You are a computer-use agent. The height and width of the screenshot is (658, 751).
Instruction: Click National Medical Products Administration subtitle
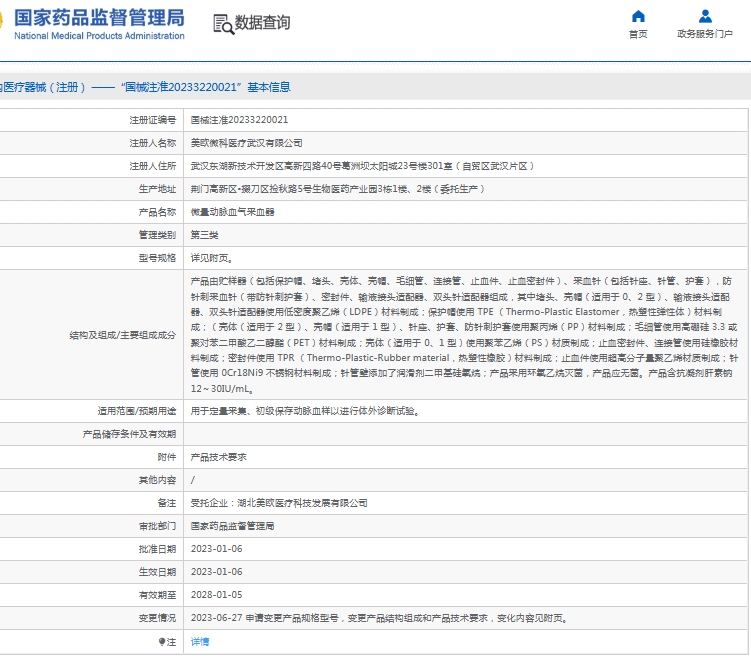99,36
